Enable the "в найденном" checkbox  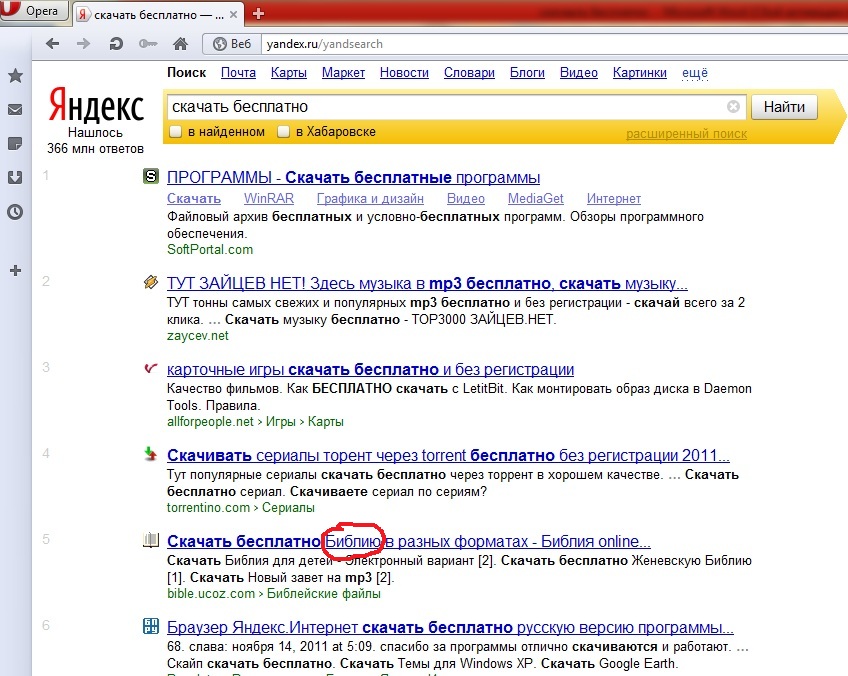point(176,132)
